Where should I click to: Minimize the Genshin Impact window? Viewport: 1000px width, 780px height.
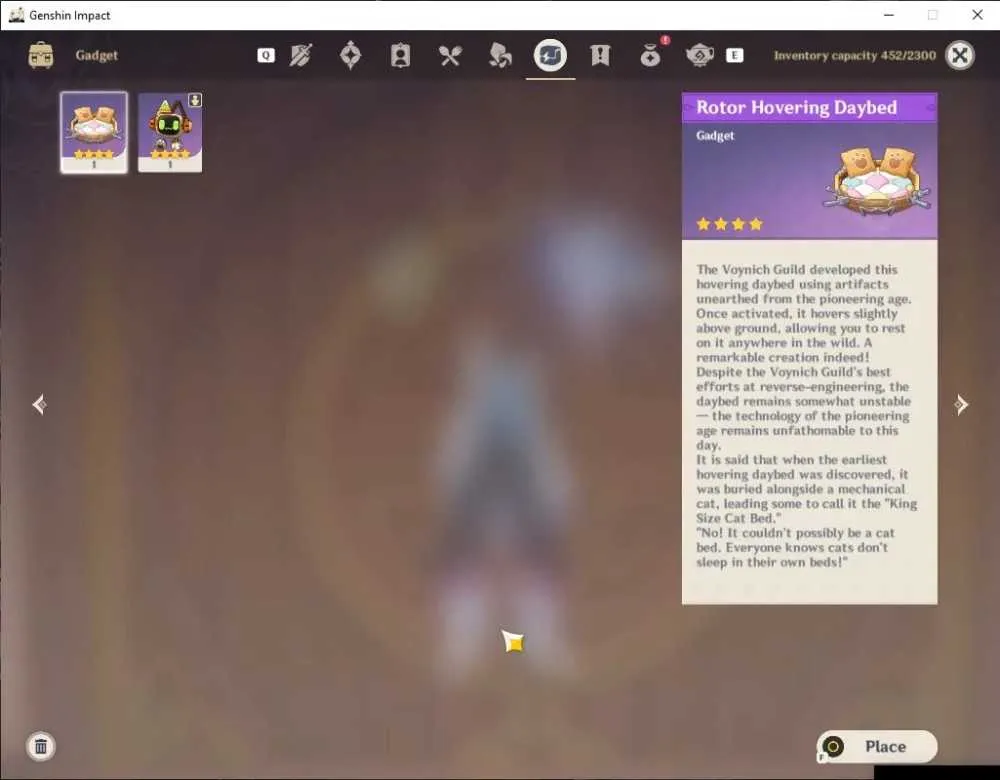pos(889,15)
